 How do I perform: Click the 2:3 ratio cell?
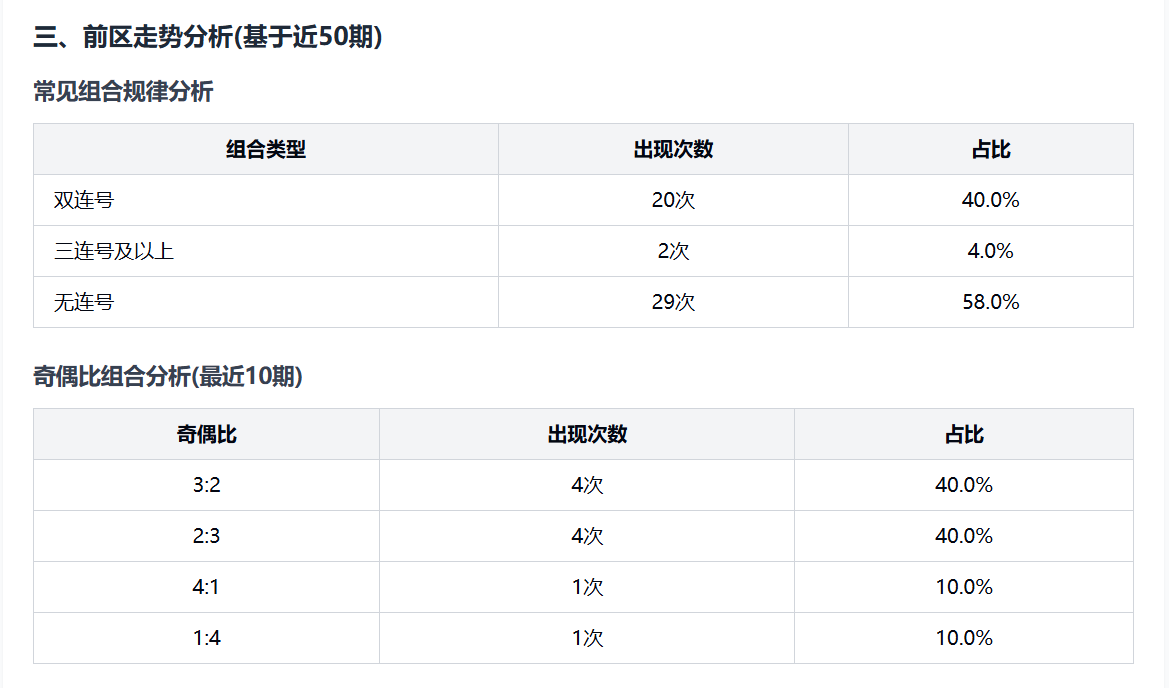coord(206,537)
